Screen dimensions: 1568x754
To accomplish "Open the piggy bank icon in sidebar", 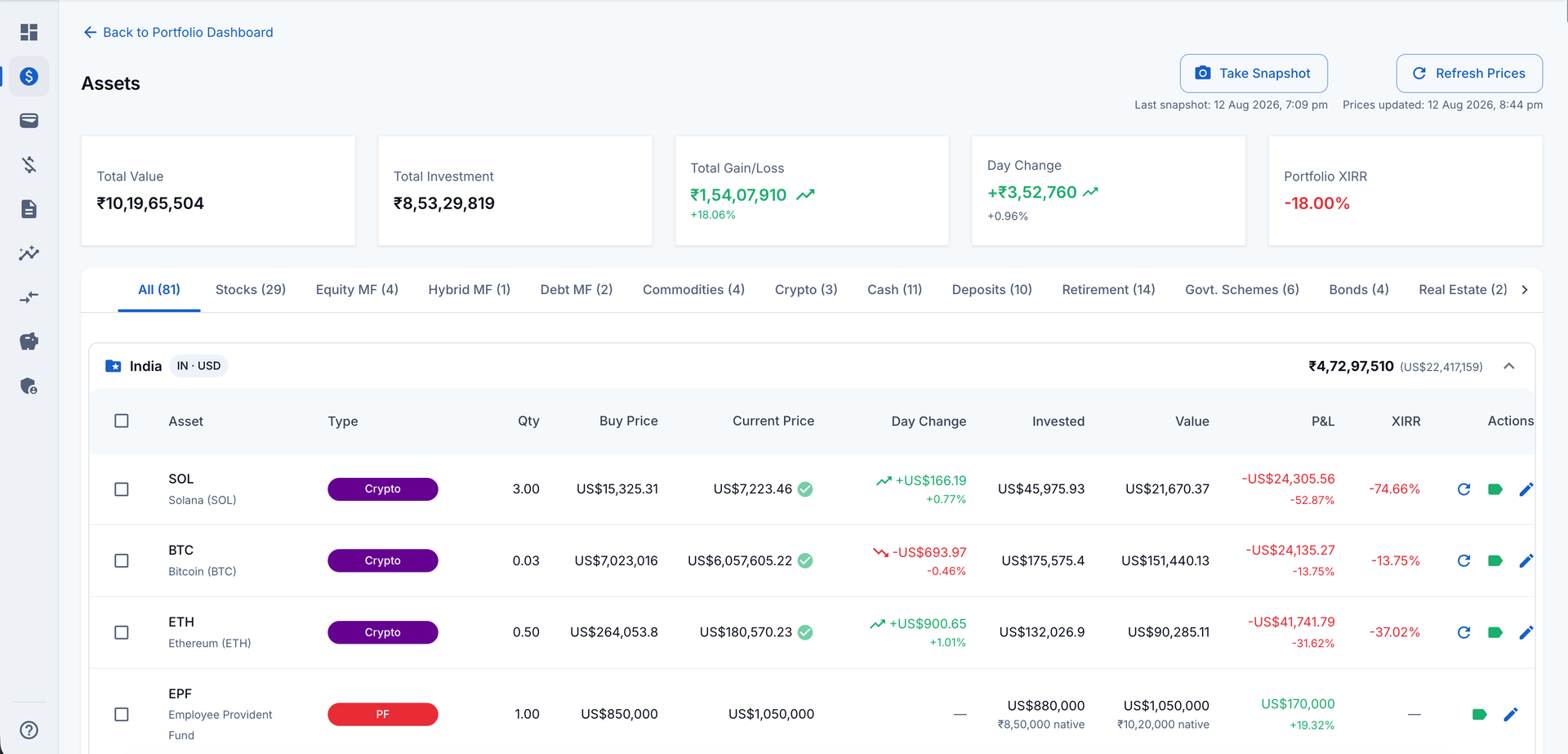I will 29,341.
